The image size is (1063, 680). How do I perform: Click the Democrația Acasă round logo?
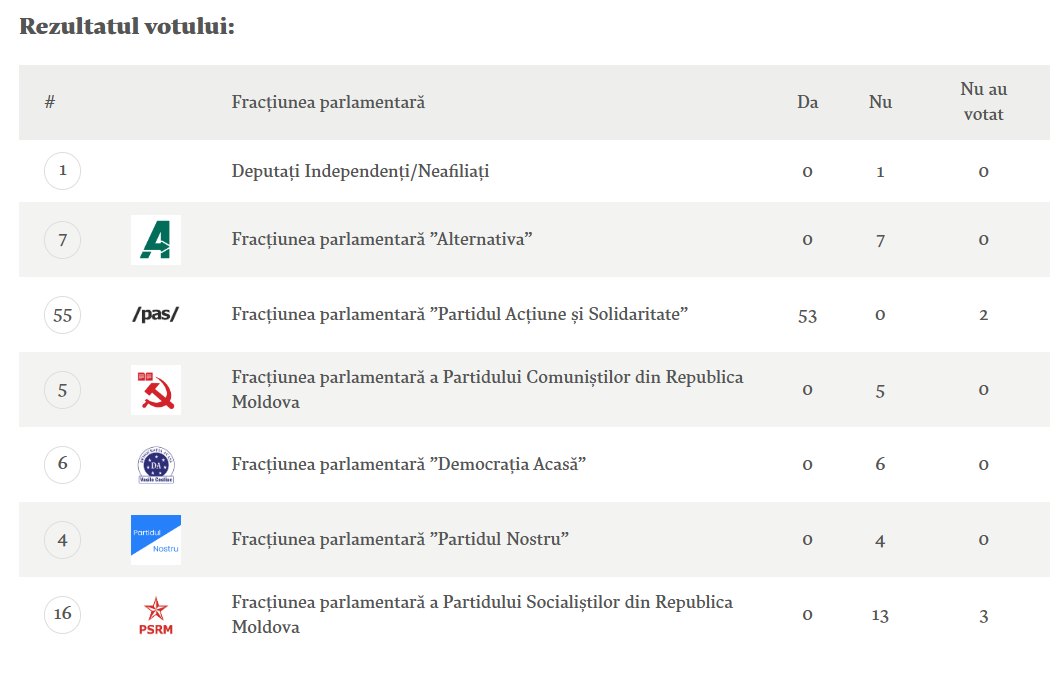155,465
